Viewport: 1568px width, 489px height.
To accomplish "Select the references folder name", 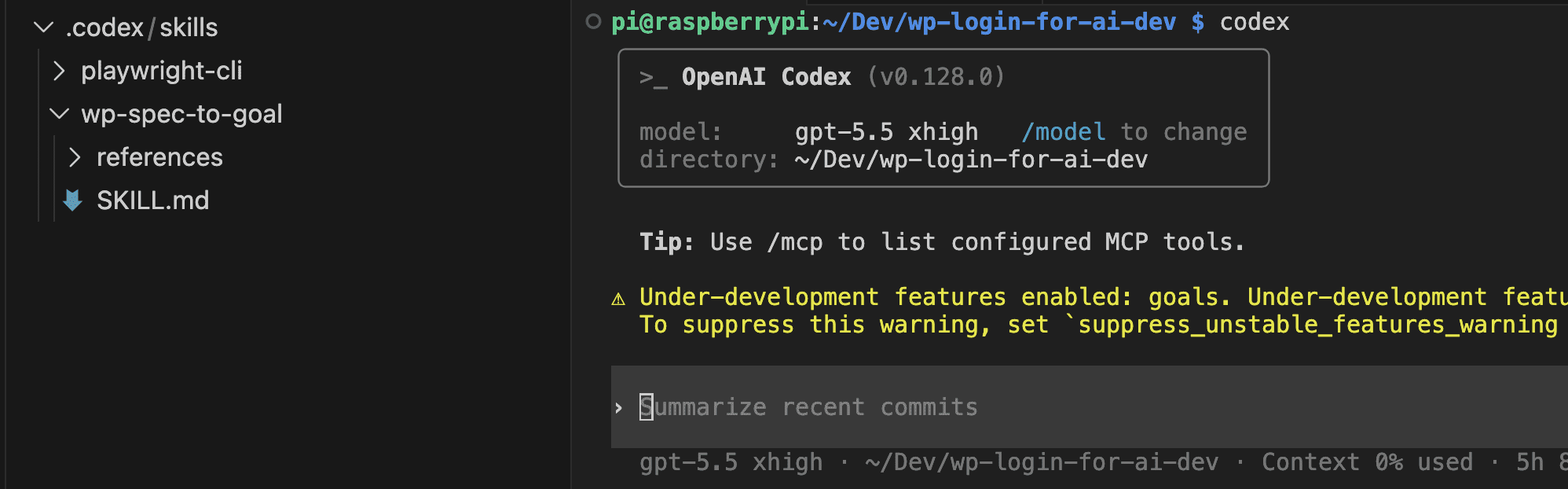I will 159,157.
